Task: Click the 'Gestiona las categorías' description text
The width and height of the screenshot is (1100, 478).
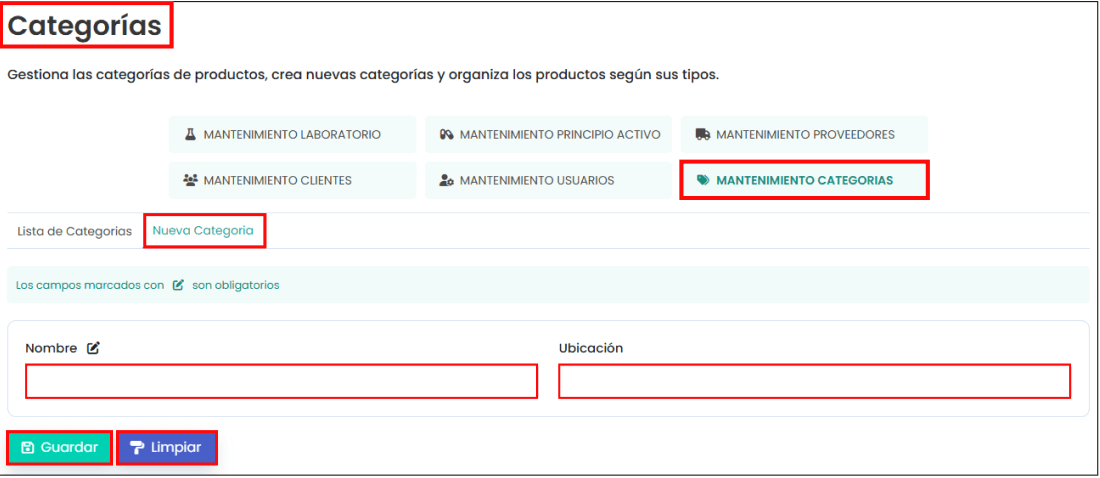Action: pyautogui.click(x=362, y=75)
